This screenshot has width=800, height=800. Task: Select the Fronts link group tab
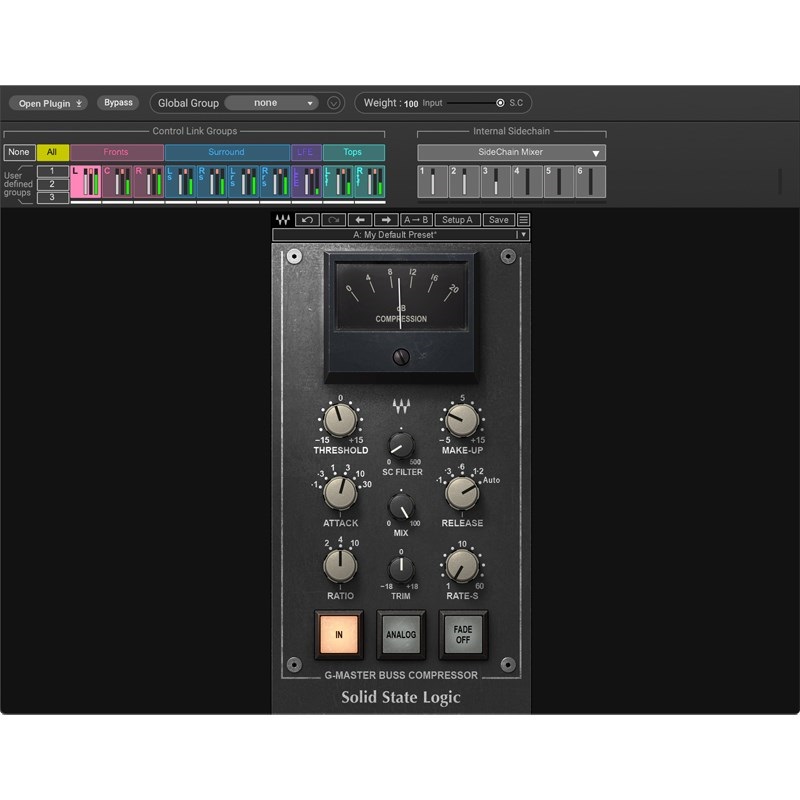(x=117, y=152)
